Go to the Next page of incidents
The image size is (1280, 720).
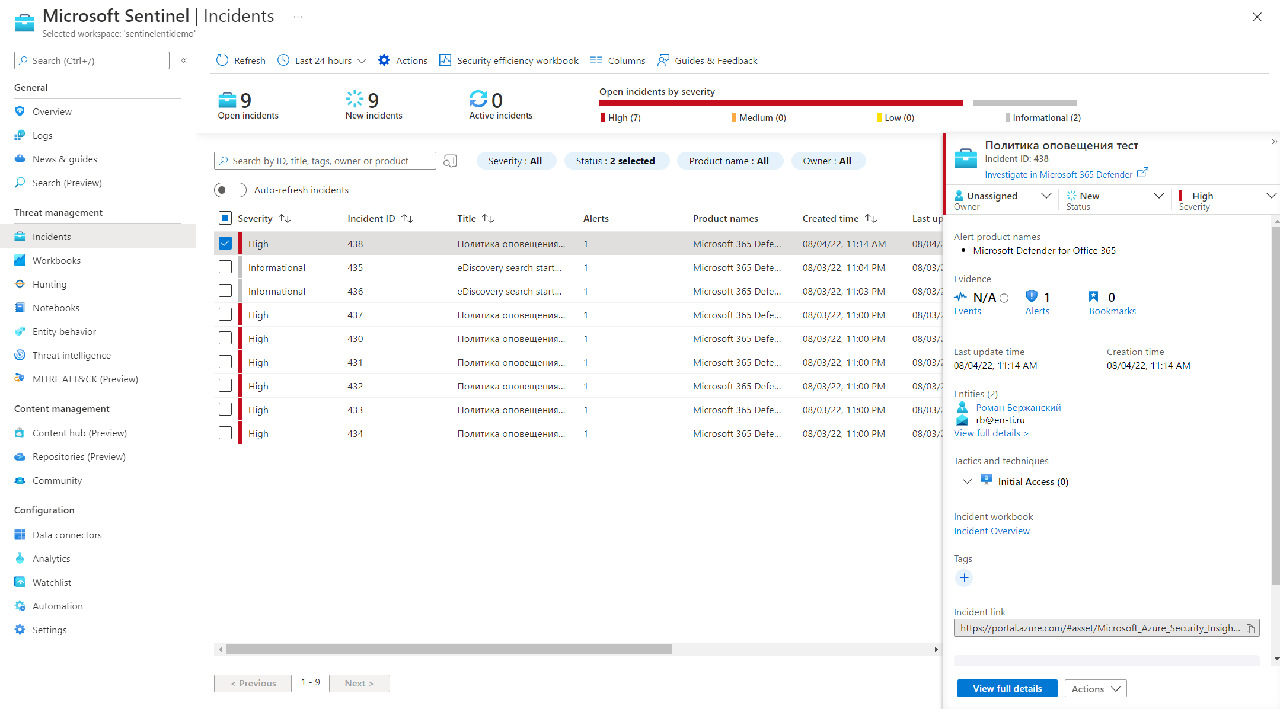click(x=359, y=683)
